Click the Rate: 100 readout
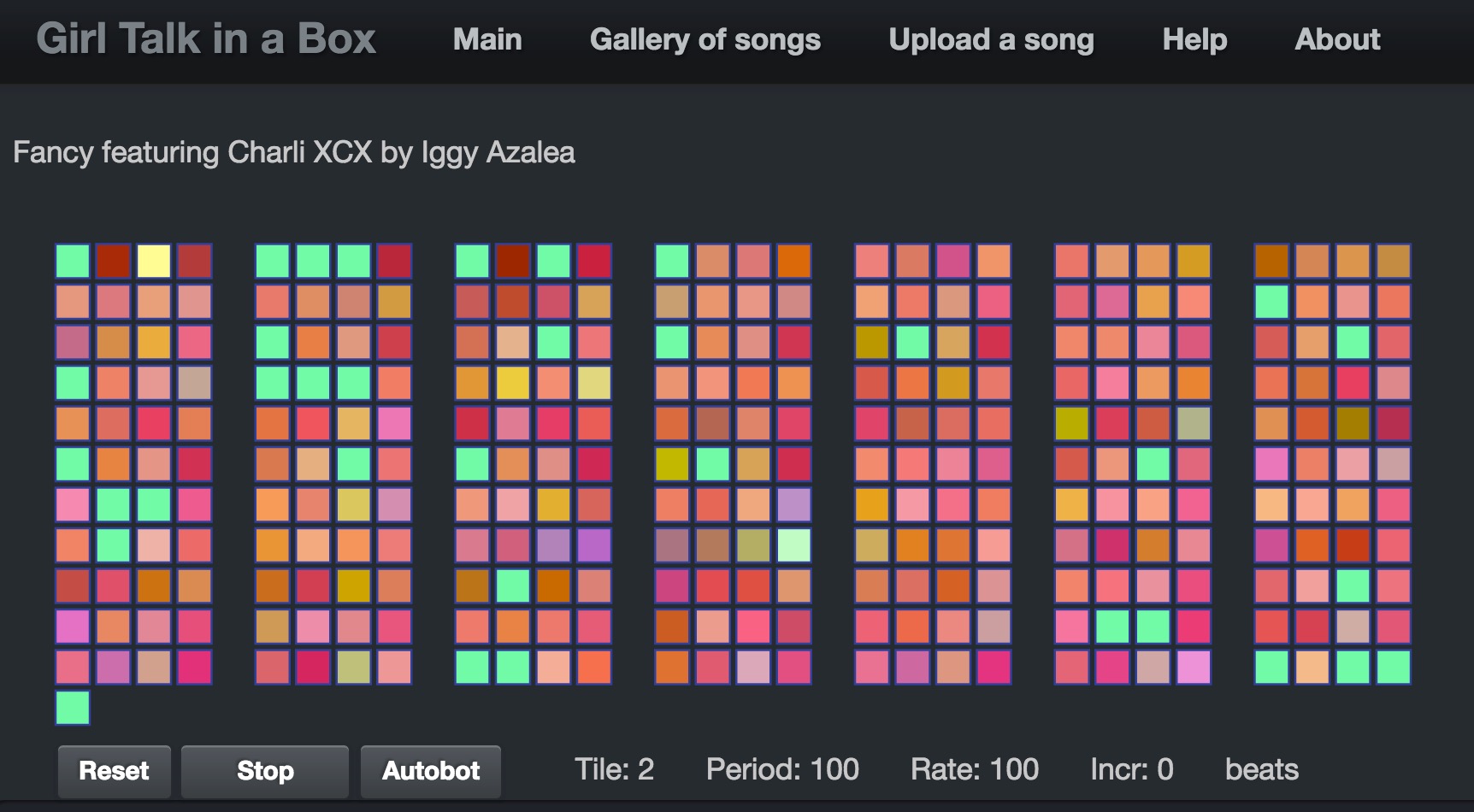The image size is (1474, 812). coord(975,769)
